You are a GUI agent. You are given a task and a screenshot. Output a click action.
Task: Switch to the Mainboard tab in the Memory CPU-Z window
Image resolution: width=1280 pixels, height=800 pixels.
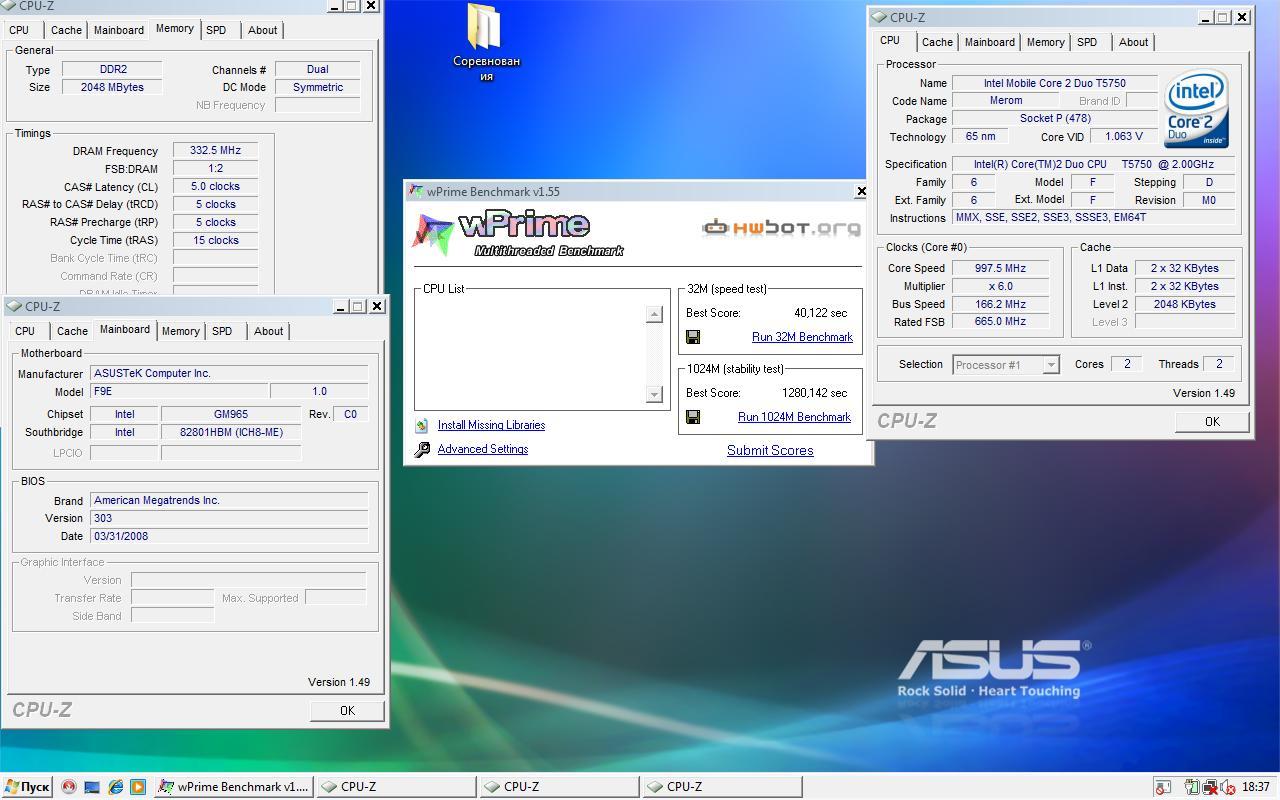(119, 30)
